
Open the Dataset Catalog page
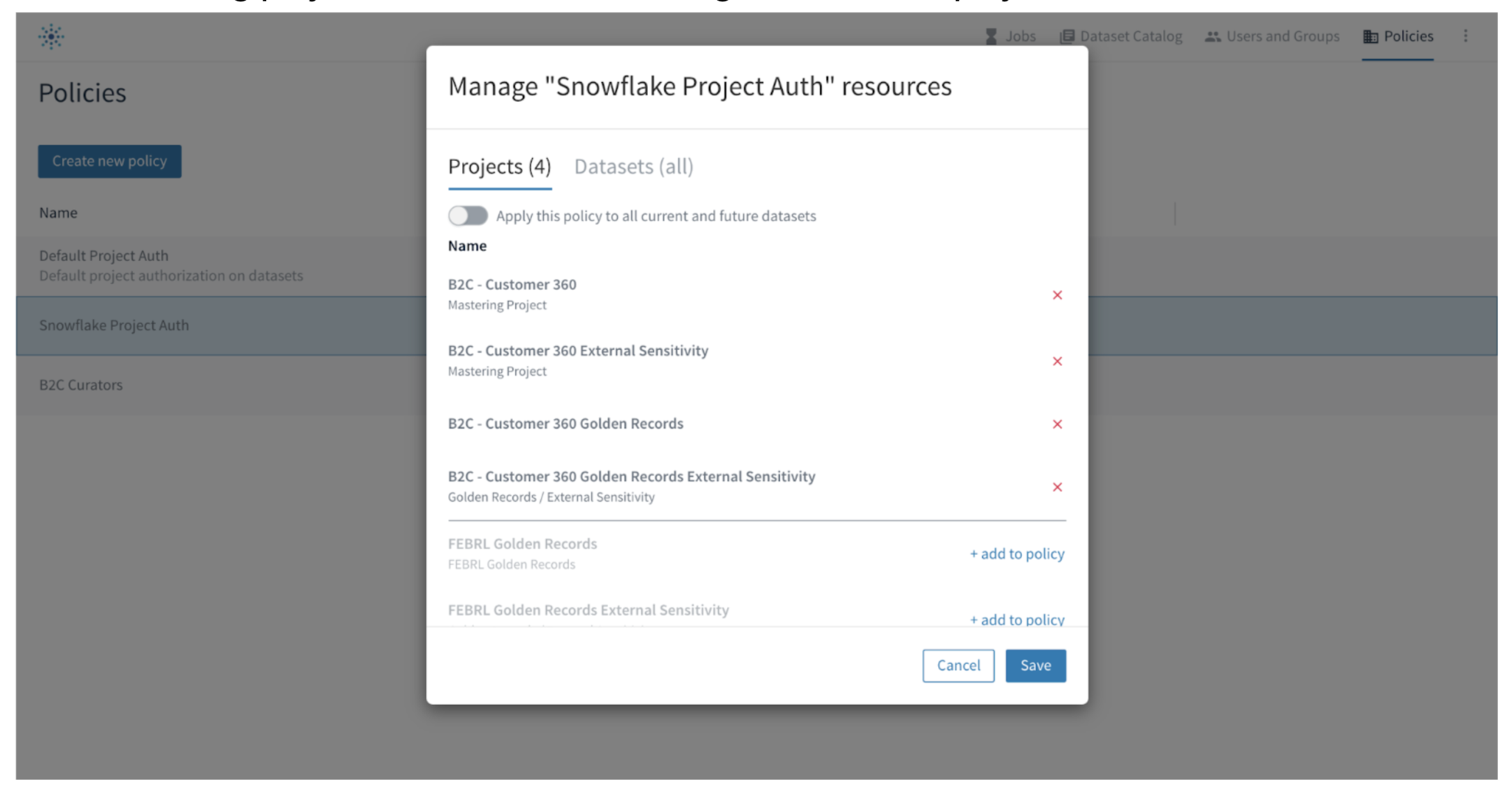point(1121,36)
